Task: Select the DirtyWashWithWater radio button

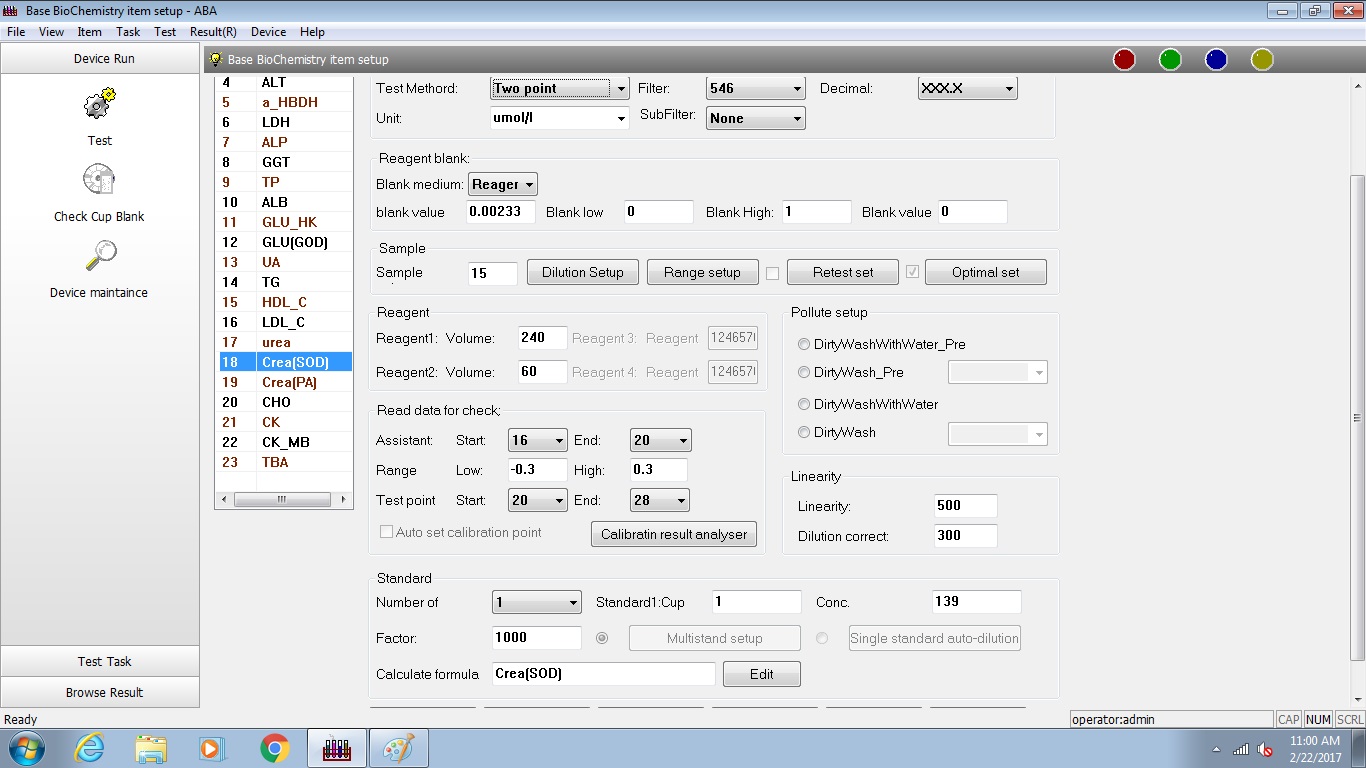Action: pos(804,405)
